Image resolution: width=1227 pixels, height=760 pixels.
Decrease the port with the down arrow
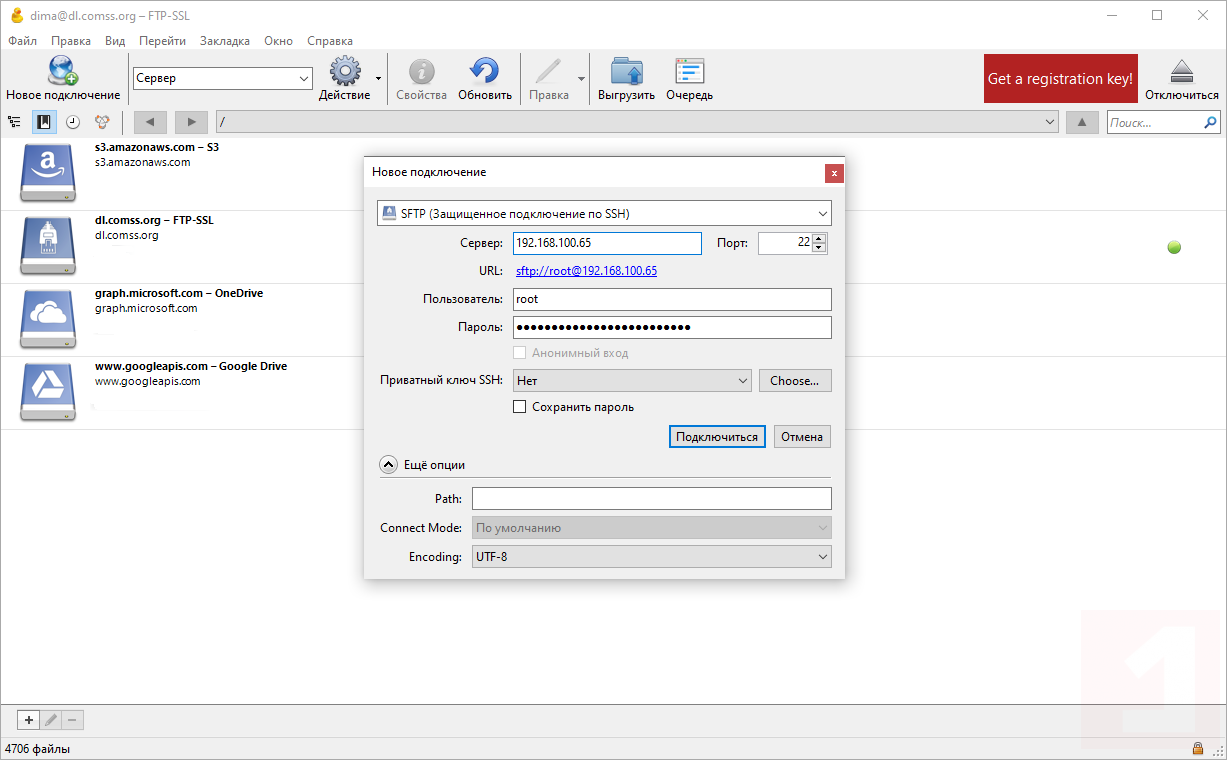click(820, 248)
